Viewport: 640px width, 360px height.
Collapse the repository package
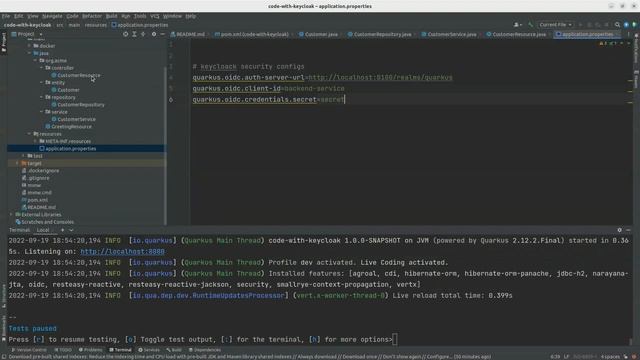(x=42, y=97)
